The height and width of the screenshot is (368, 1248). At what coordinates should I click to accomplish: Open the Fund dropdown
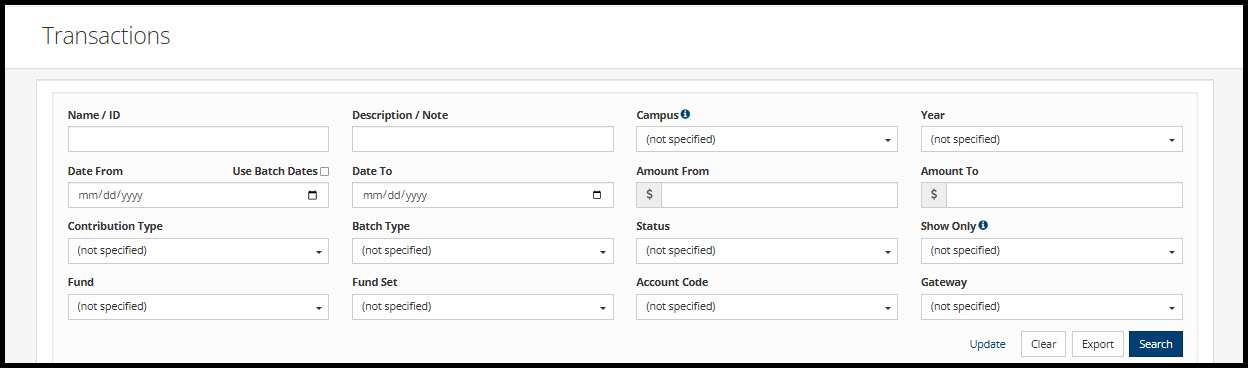click(x=198, y=307)
